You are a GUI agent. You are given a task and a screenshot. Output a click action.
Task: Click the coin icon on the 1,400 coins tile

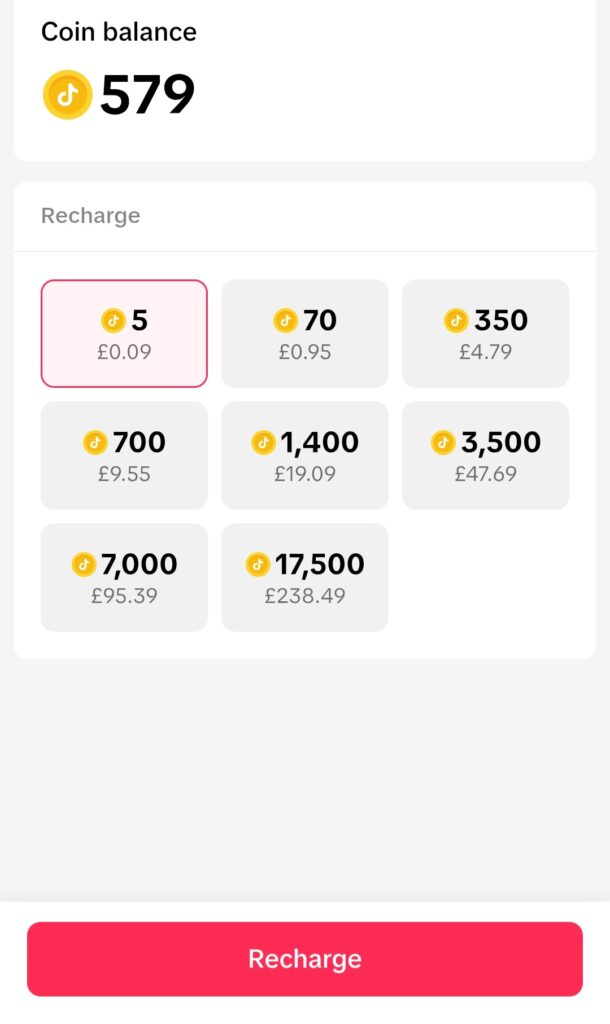(262, 442)
